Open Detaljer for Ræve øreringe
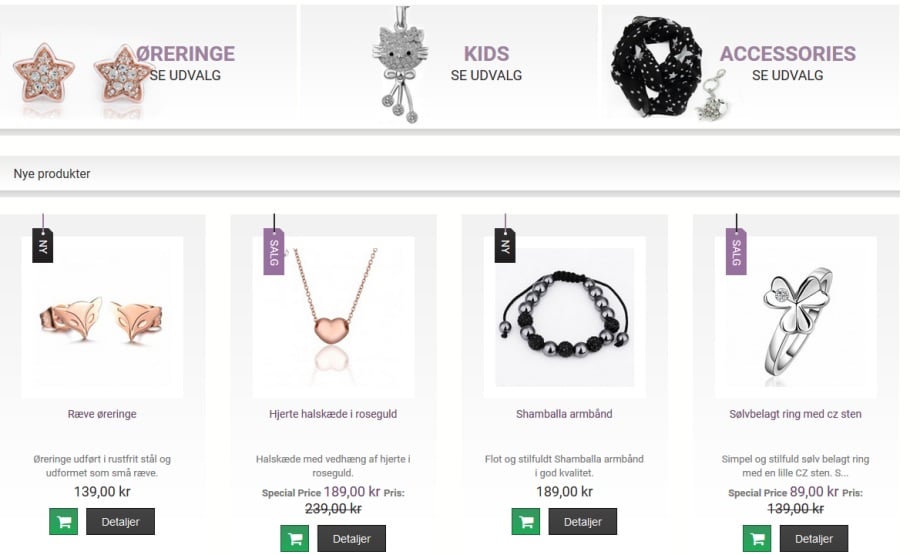 [x=120, y=522]
